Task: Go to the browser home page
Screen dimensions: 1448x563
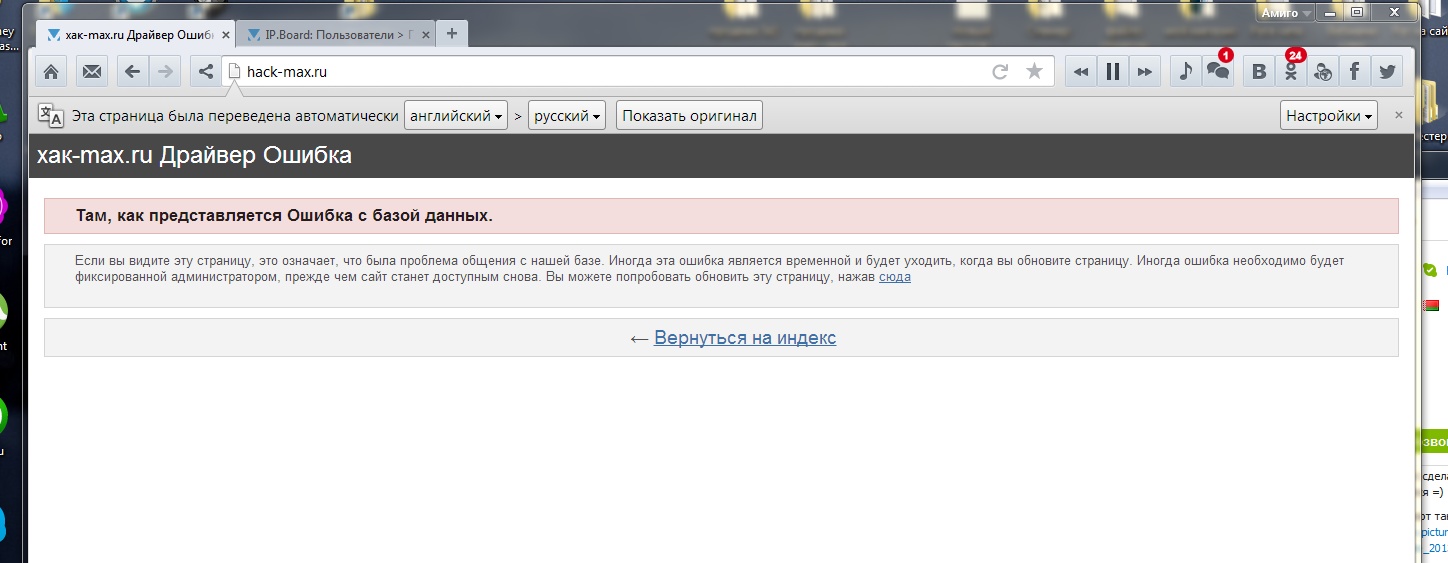Action: pyautogui.click(x=51, y=72)
